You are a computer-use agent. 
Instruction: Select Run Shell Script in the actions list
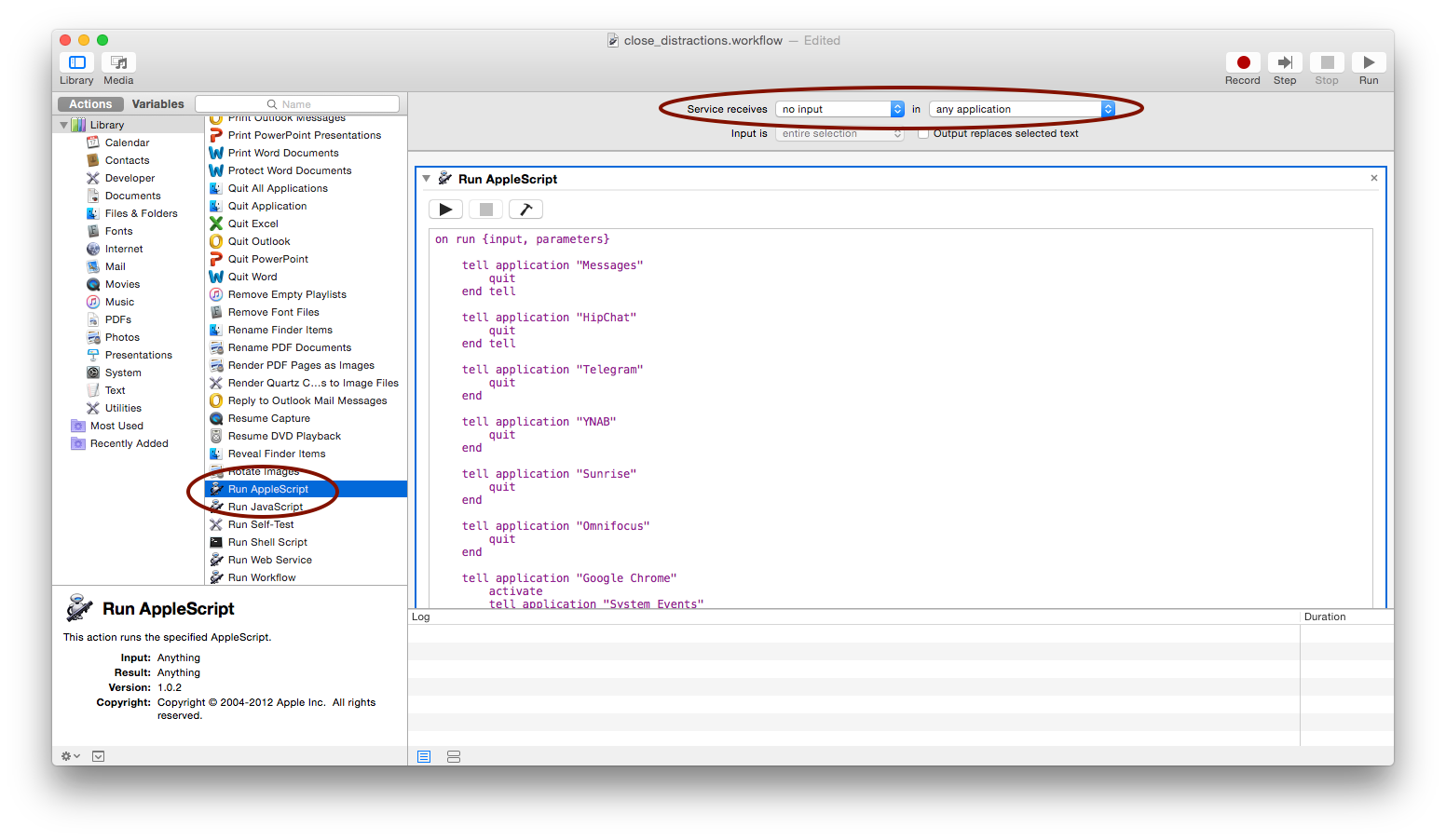click(x=267, y=542)
